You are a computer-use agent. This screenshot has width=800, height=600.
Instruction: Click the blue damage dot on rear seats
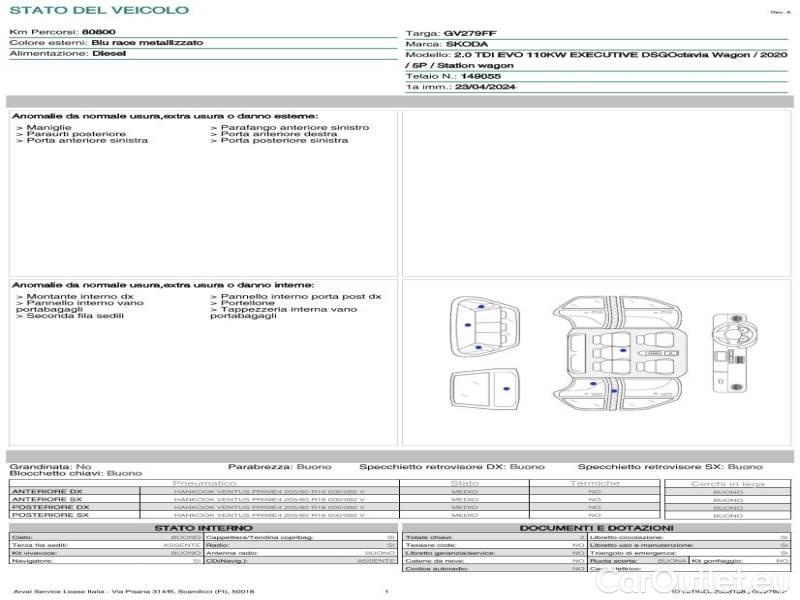coord(623,350)
